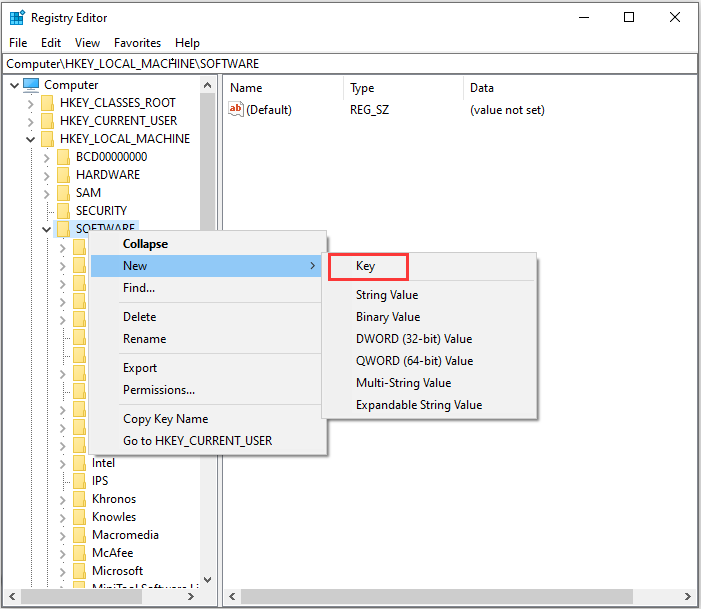The width and height of the screenshot is (701, 609).
Task: Select DWORD (32-bit) Value option
Action: [414, 339]
